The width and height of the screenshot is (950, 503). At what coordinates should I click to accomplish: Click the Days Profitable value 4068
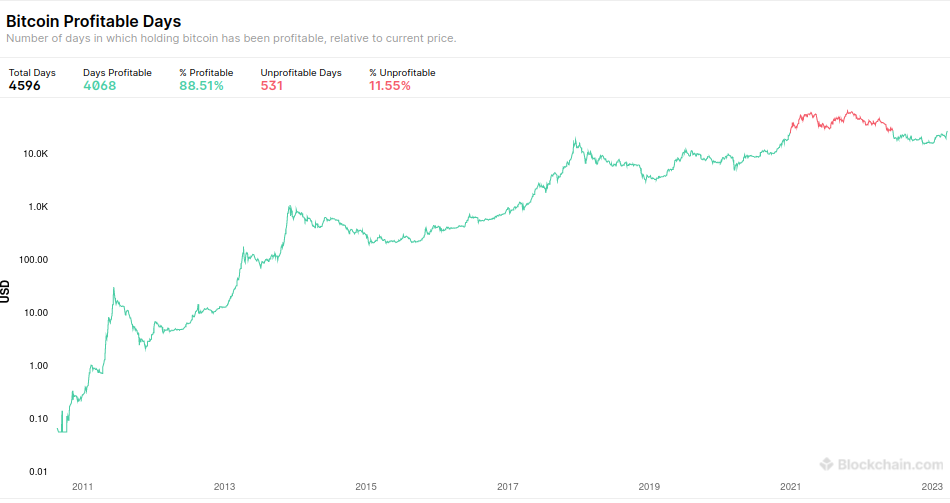(100, 86)
